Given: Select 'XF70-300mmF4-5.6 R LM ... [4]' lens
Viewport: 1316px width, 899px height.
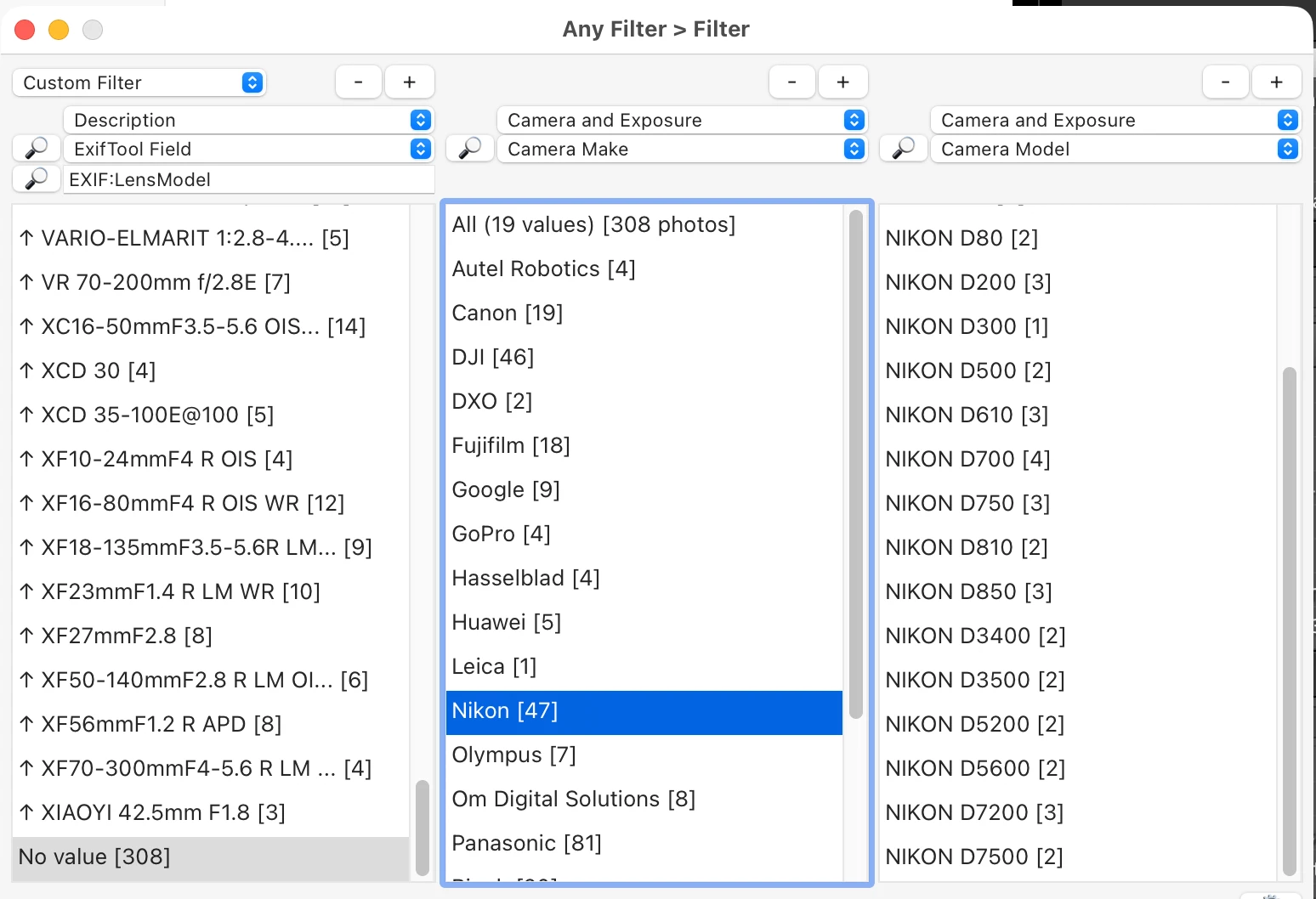Looking at the screenshot, I should pyautogui.click(x=211, y=768).
